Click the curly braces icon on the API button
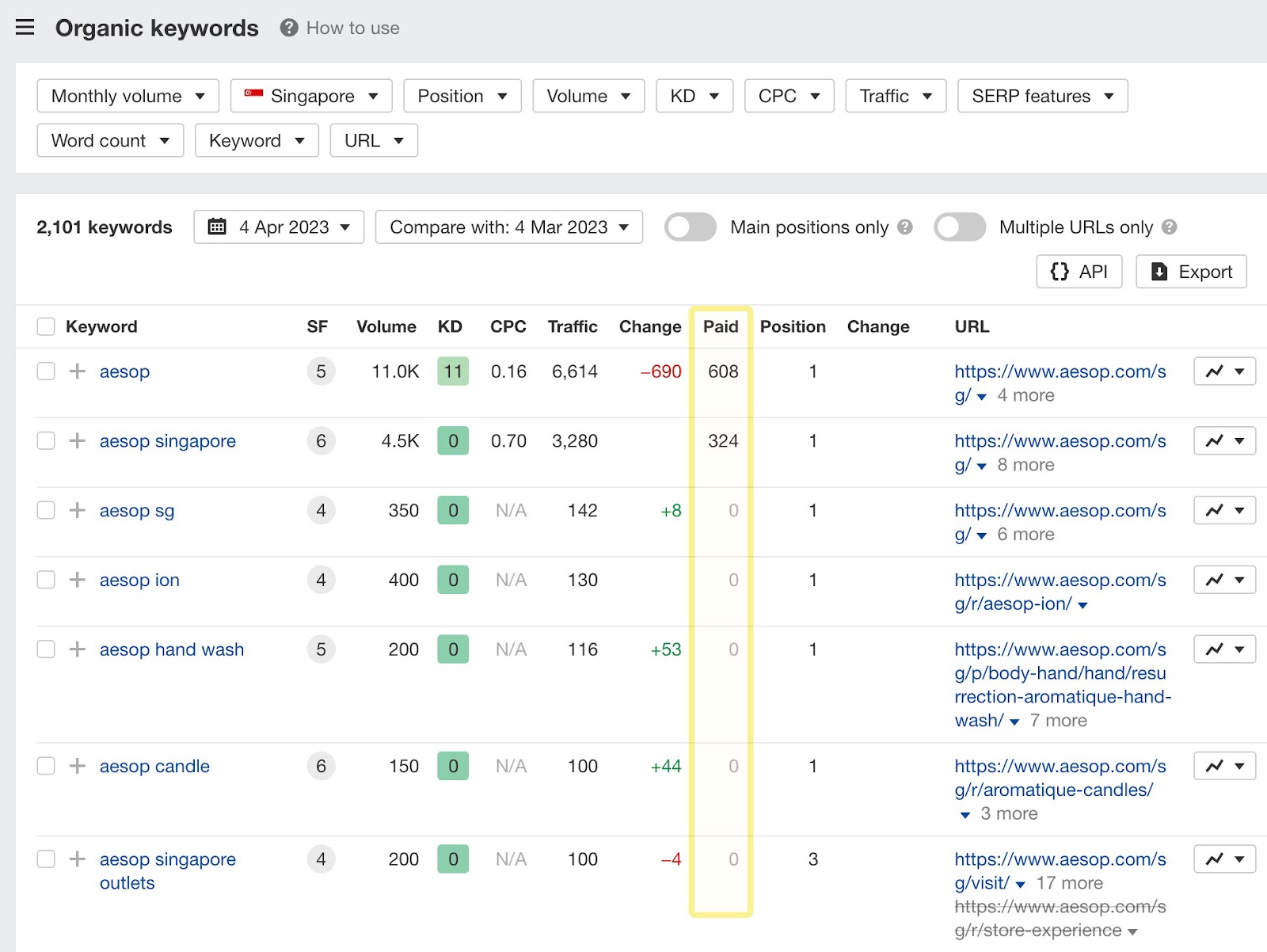1267x952 pixels. click(x=1061, y=272)
